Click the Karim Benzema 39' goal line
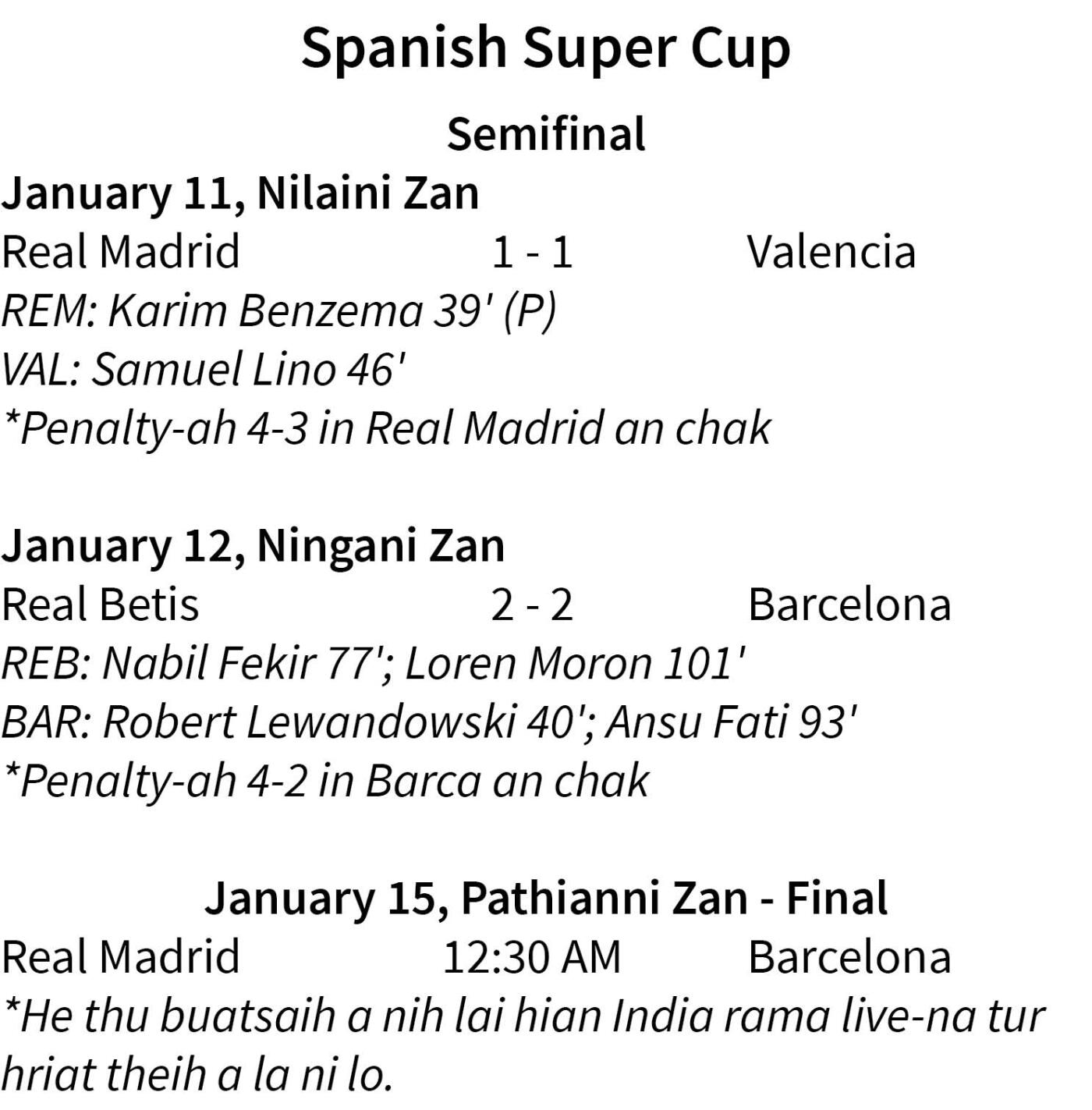The height and width of the screenshot is (1110, 1092). (279, 310)
